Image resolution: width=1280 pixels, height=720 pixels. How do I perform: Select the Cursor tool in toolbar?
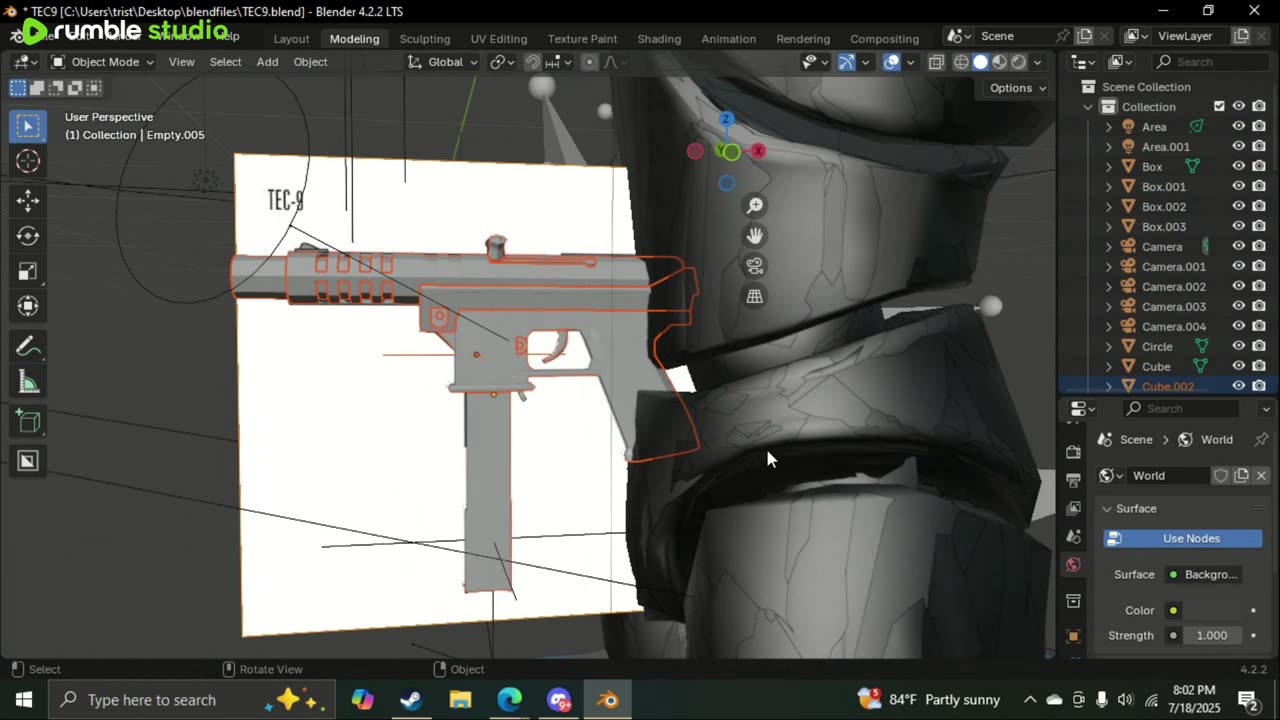pos(28,161)
